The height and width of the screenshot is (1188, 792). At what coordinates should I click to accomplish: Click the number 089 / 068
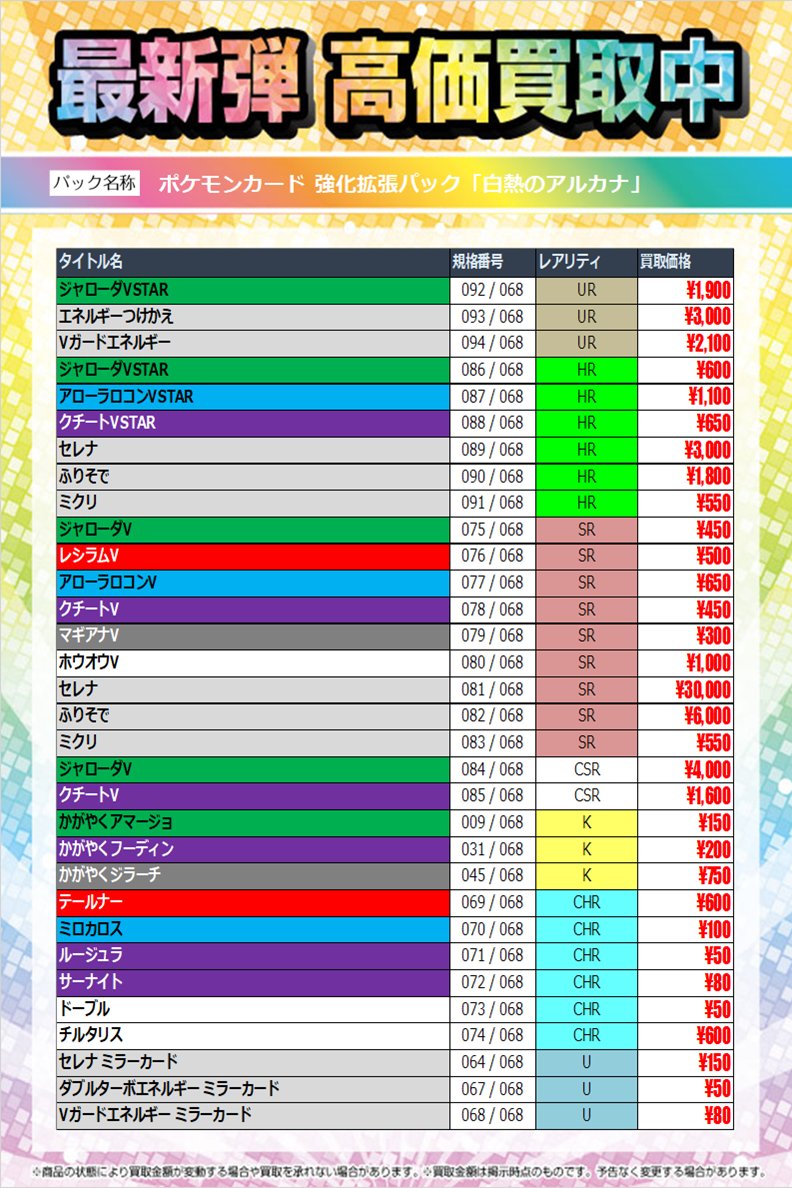coord(492,449)
